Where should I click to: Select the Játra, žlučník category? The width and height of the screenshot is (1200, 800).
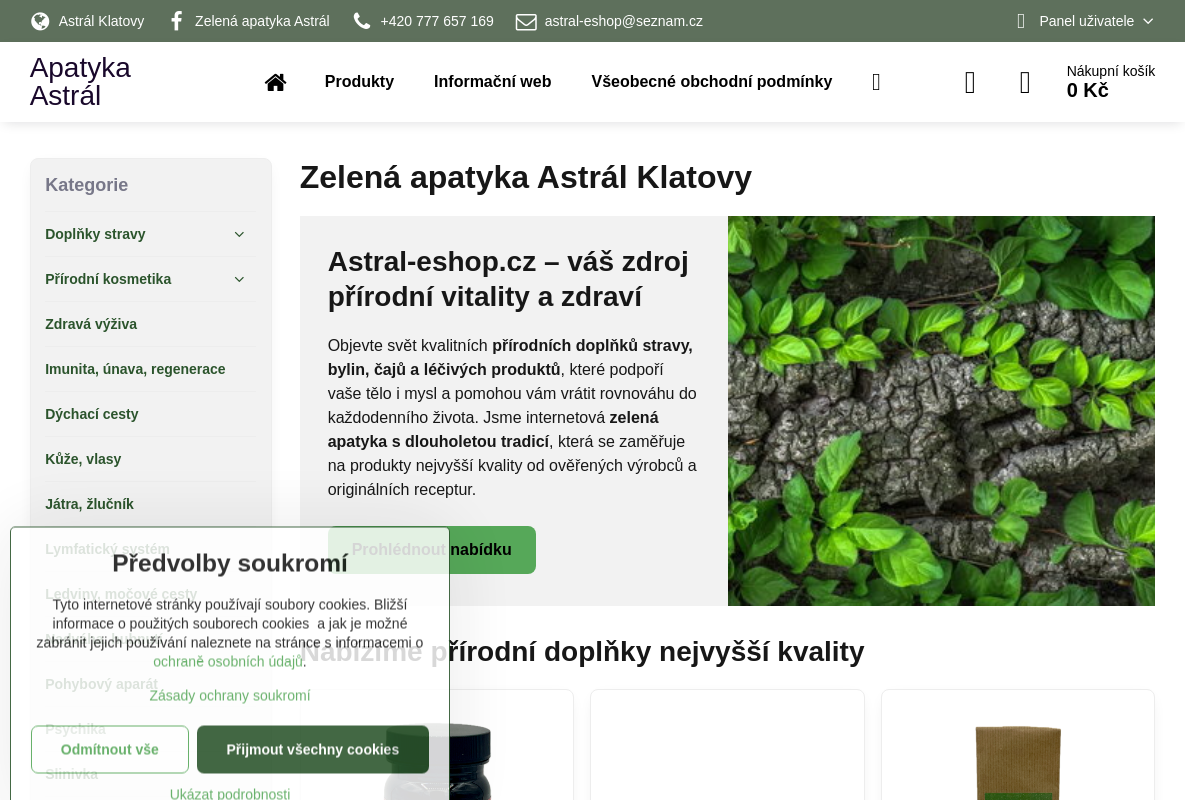89,504
